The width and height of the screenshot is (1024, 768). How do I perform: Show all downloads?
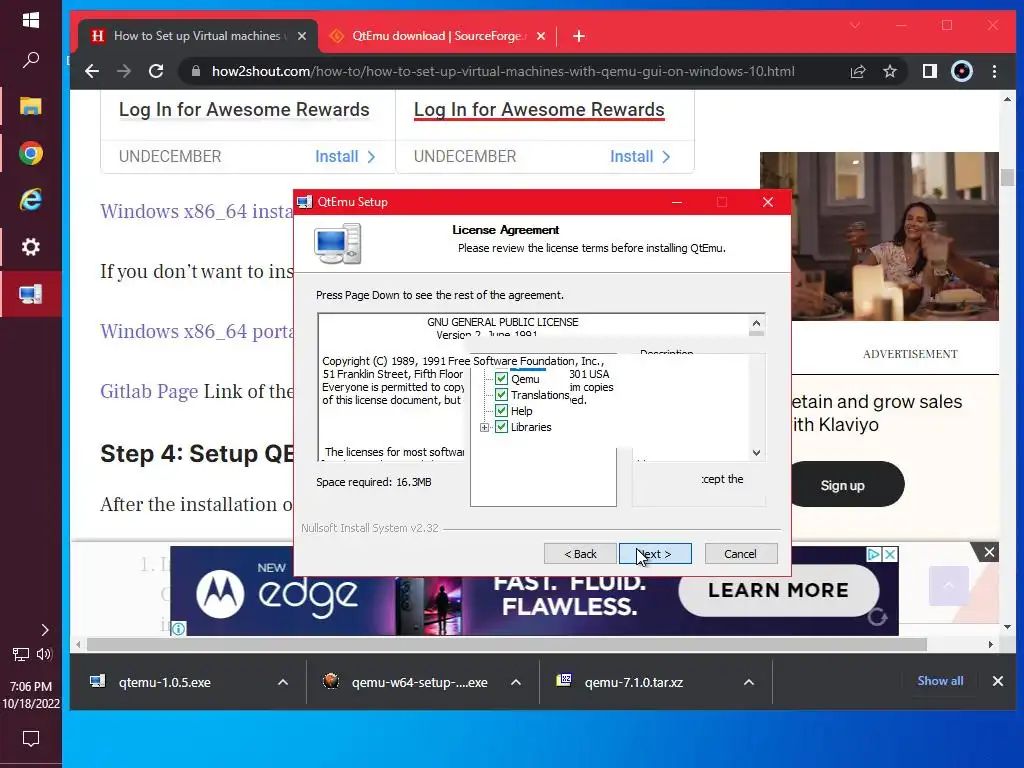[940, 681]
